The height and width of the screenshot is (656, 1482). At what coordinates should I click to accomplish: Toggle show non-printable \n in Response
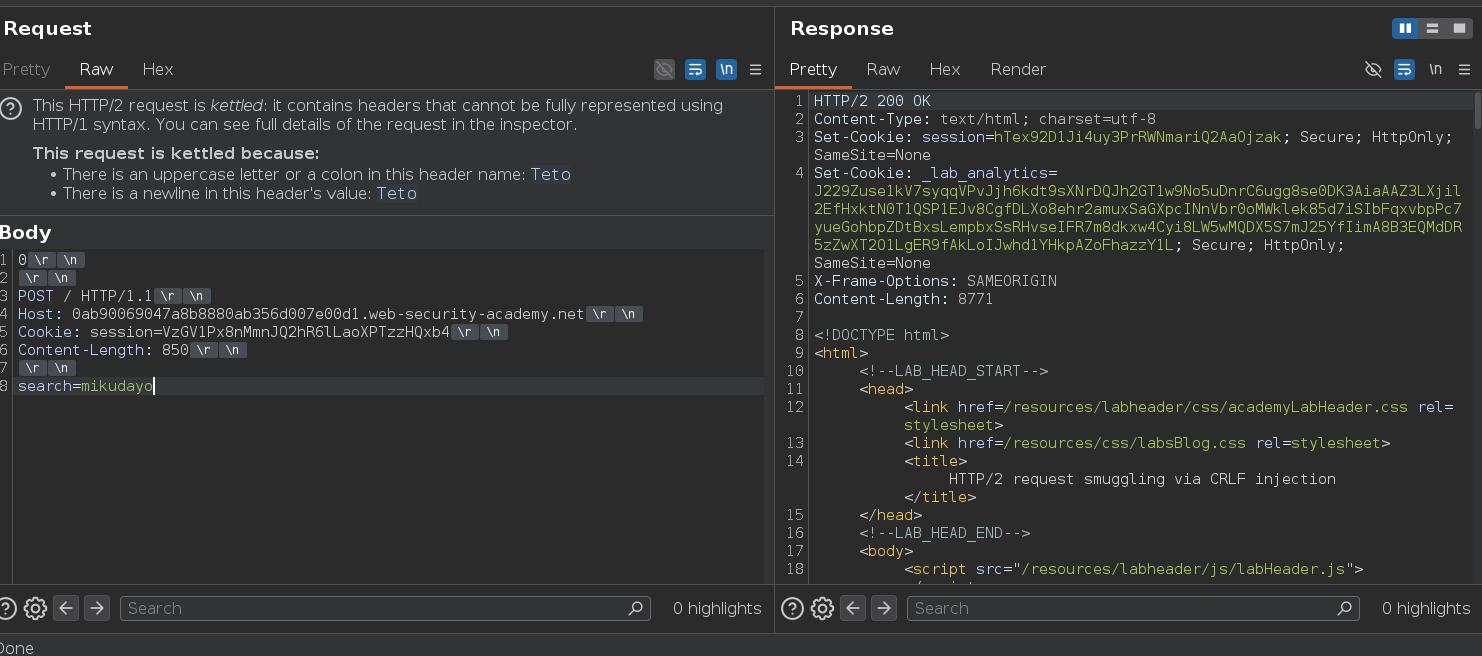point(1436,69)
